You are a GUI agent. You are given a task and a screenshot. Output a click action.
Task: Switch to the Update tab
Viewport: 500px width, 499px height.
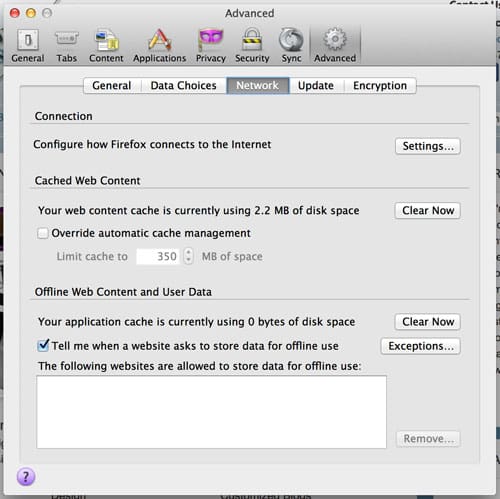316,86
